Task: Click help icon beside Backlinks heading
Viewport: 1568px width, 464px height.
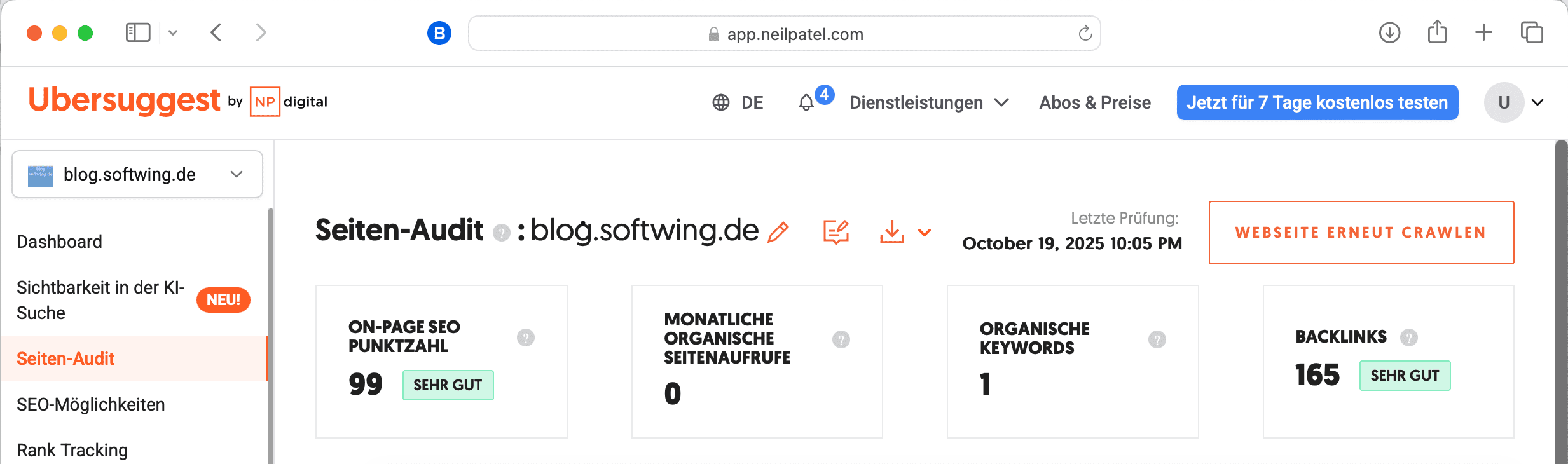Action: coord(1409,338)
